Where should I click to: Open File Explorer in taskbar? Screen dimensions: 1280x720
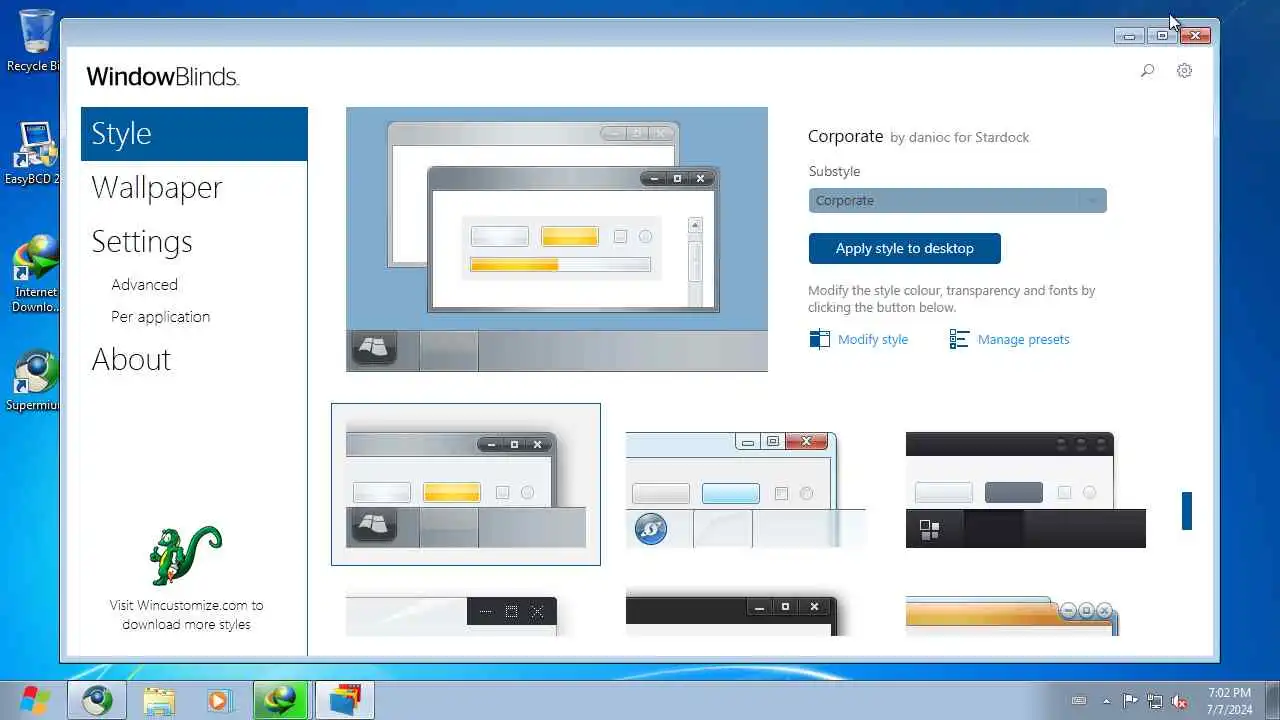pyautogui.click(x=158, y=700)
